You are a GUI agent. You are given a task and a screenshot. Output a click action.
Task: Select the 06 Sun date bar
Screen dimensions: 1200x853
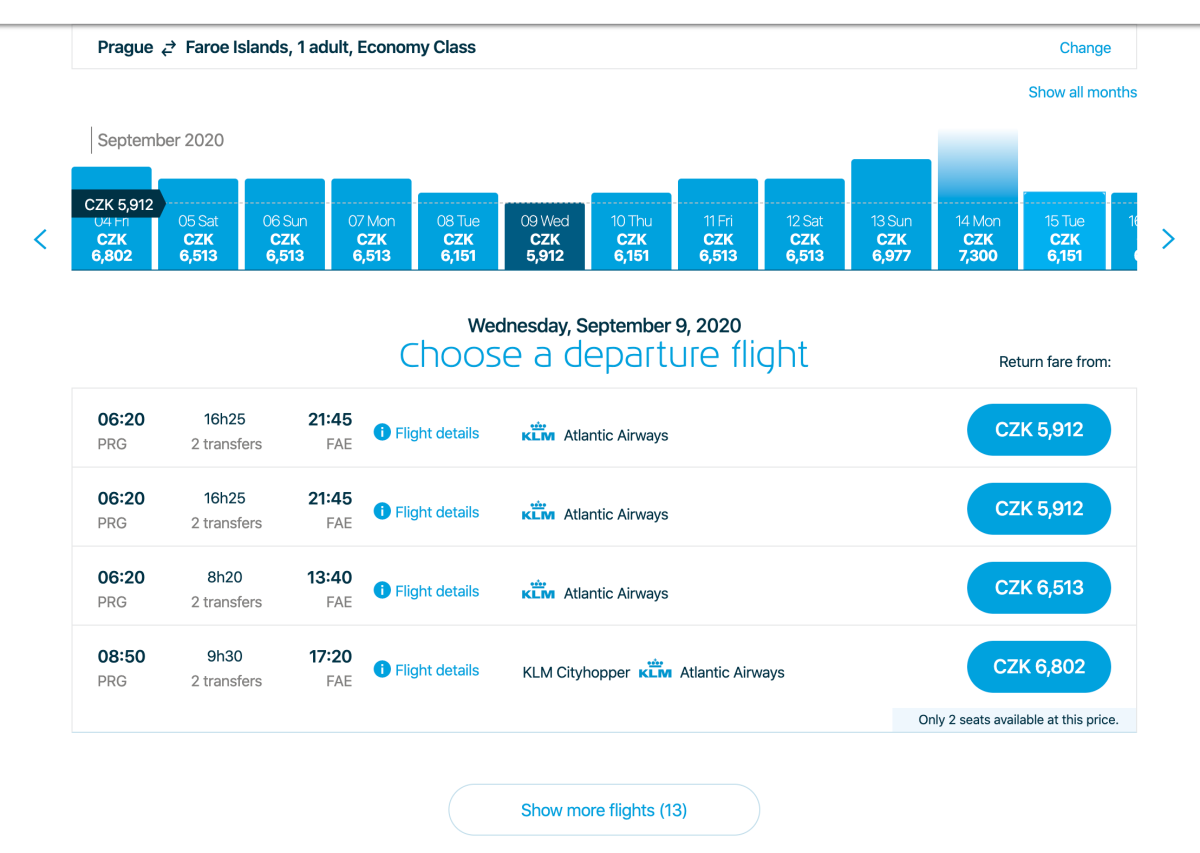(285, 237)
